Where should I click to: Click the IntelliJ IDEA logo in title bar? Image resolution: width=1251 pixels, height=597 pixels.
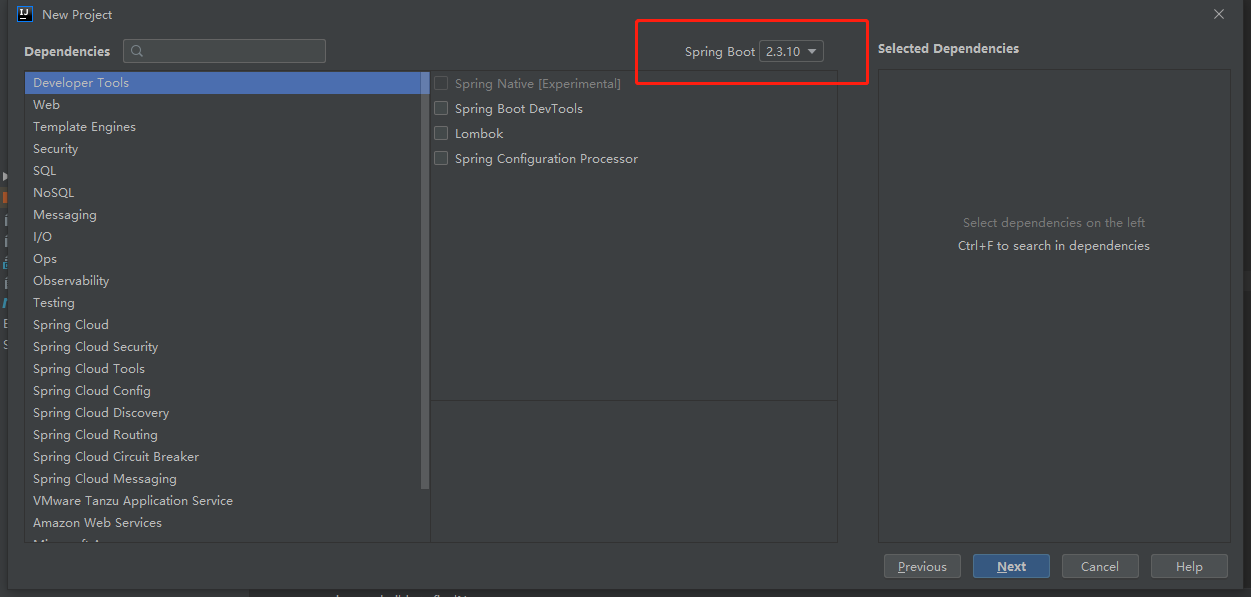[25, 14]
